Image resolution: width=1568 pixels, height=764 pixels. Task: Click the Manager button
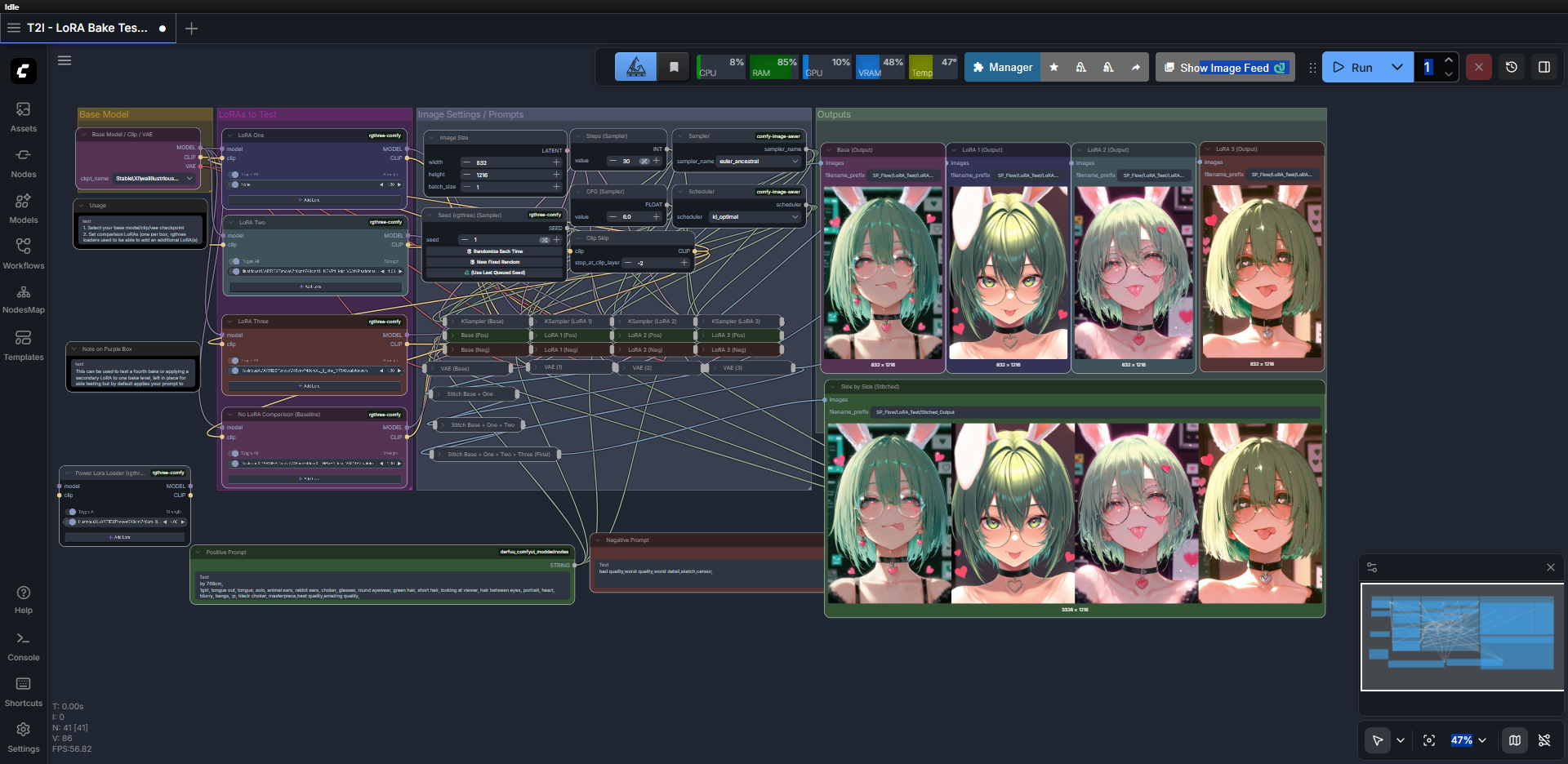point(1002,67)
